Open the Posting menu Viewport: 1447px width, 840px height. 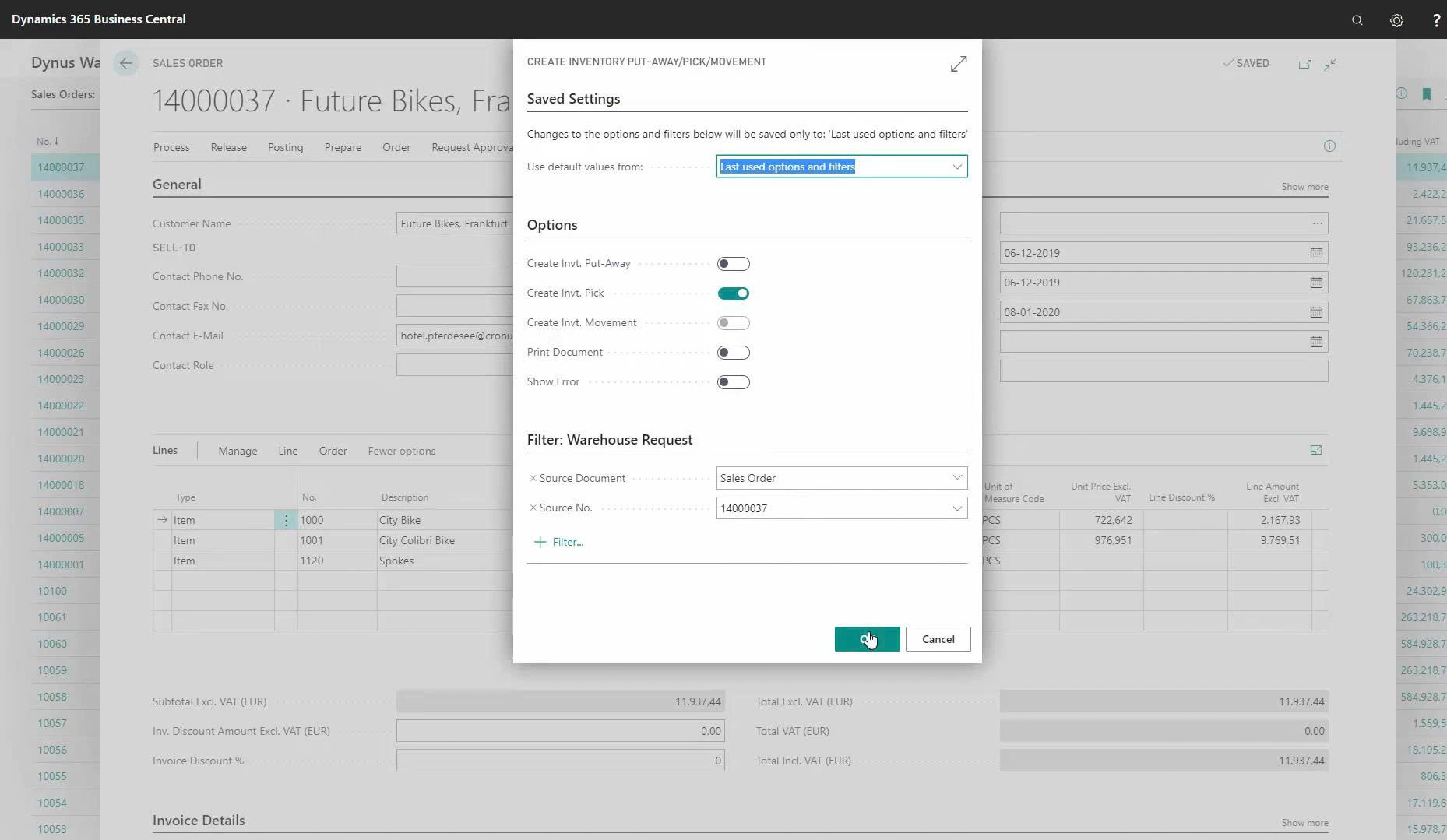[x=285, y=147]
